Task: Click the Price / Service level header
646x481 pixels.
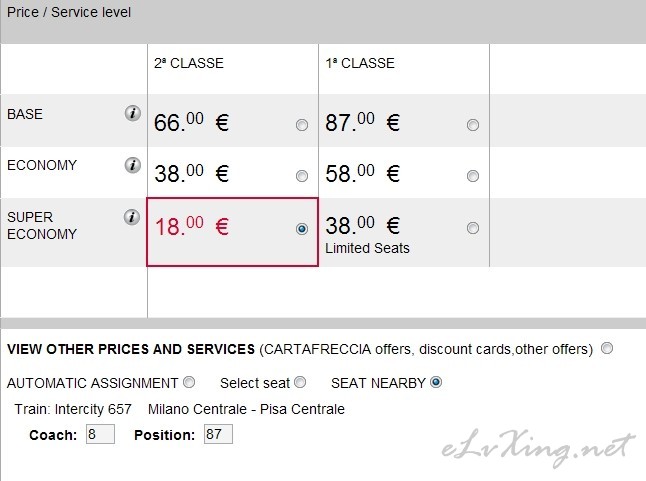Action: [x=69, y=12]
